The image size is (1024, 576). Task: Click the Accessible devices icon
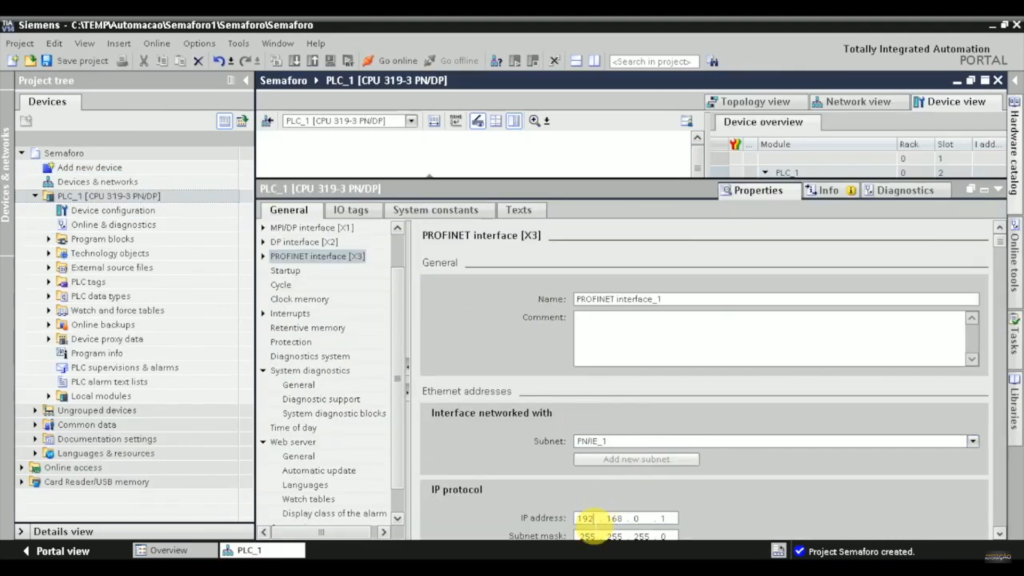[496, 61]
